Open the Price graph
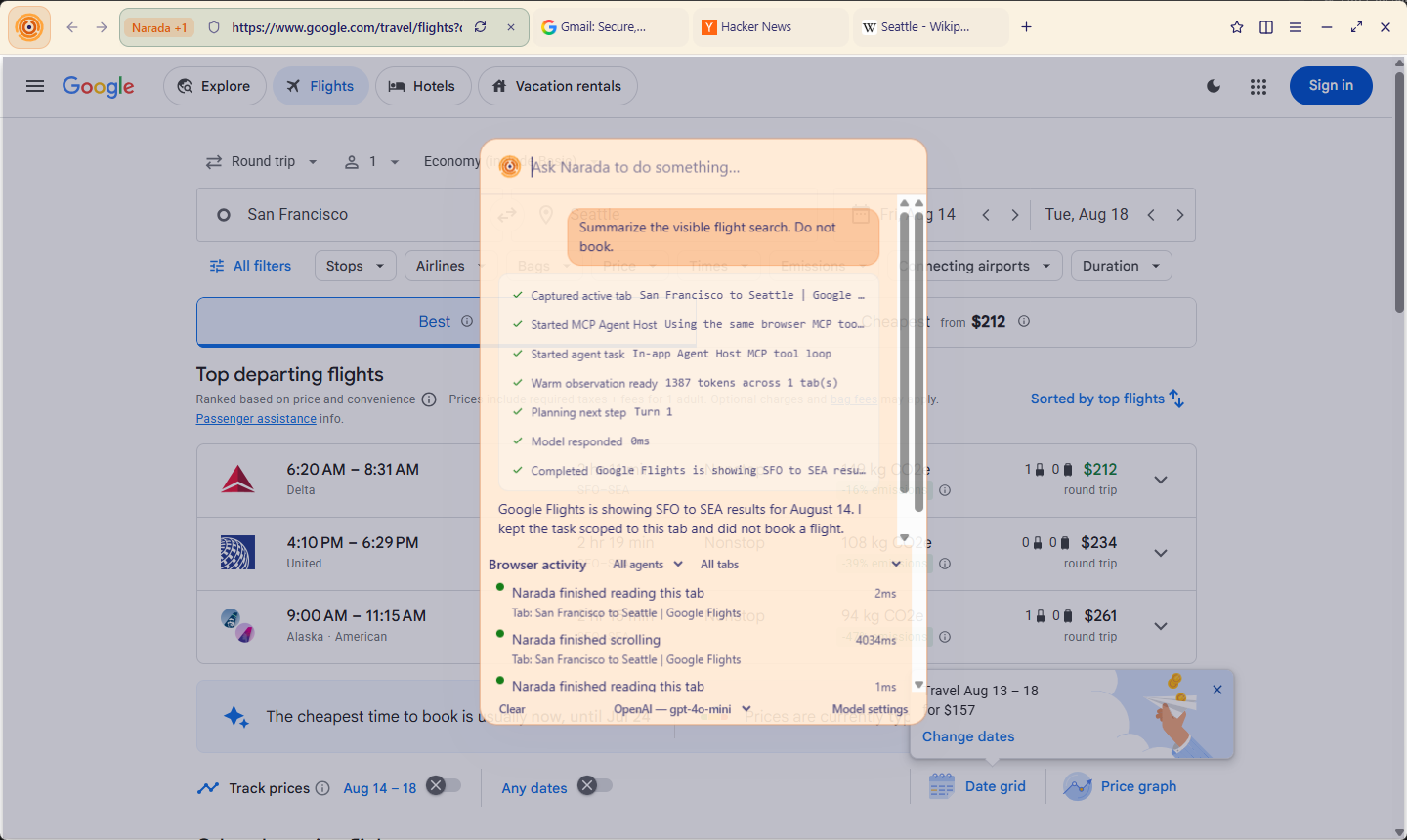This screenshot has height=840, width=1407. coord(1120,786)
